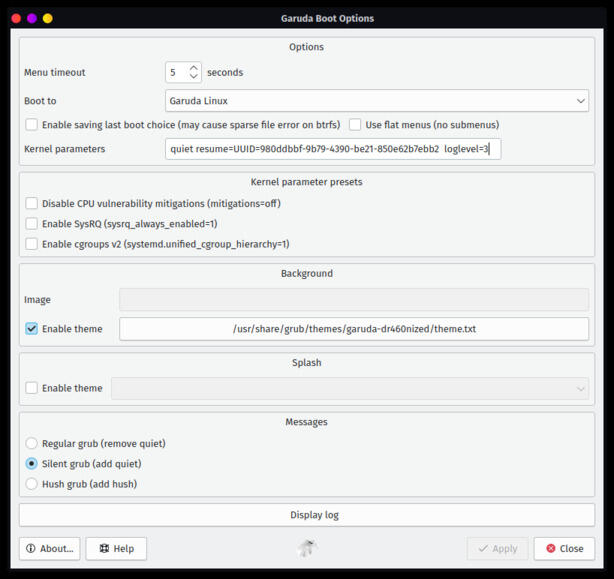Increase Menu timeout with up arrow

(x=193, y=68)
